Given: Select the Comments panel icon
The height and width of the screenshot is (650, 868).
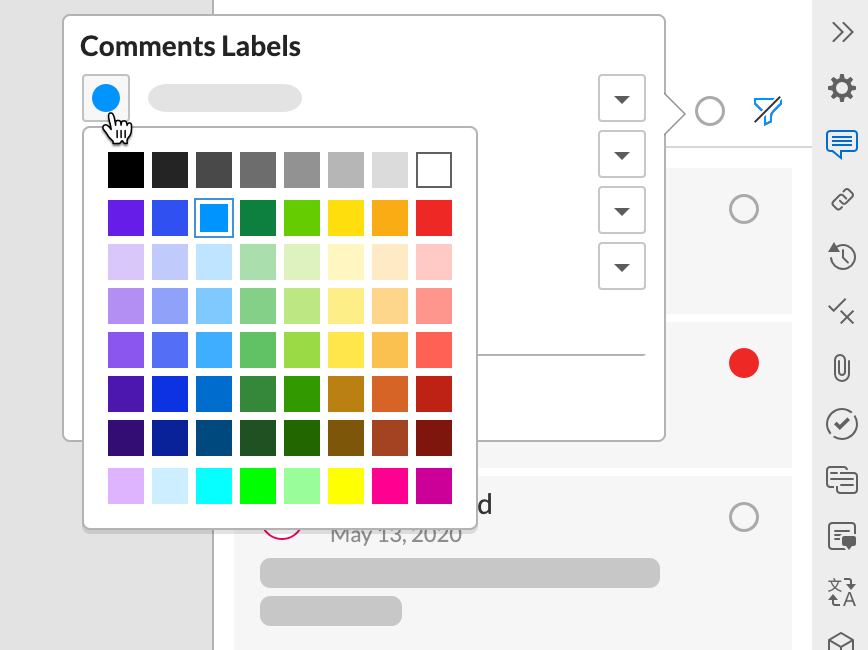Looking at the screenshot, I should [x=842, y=143].
